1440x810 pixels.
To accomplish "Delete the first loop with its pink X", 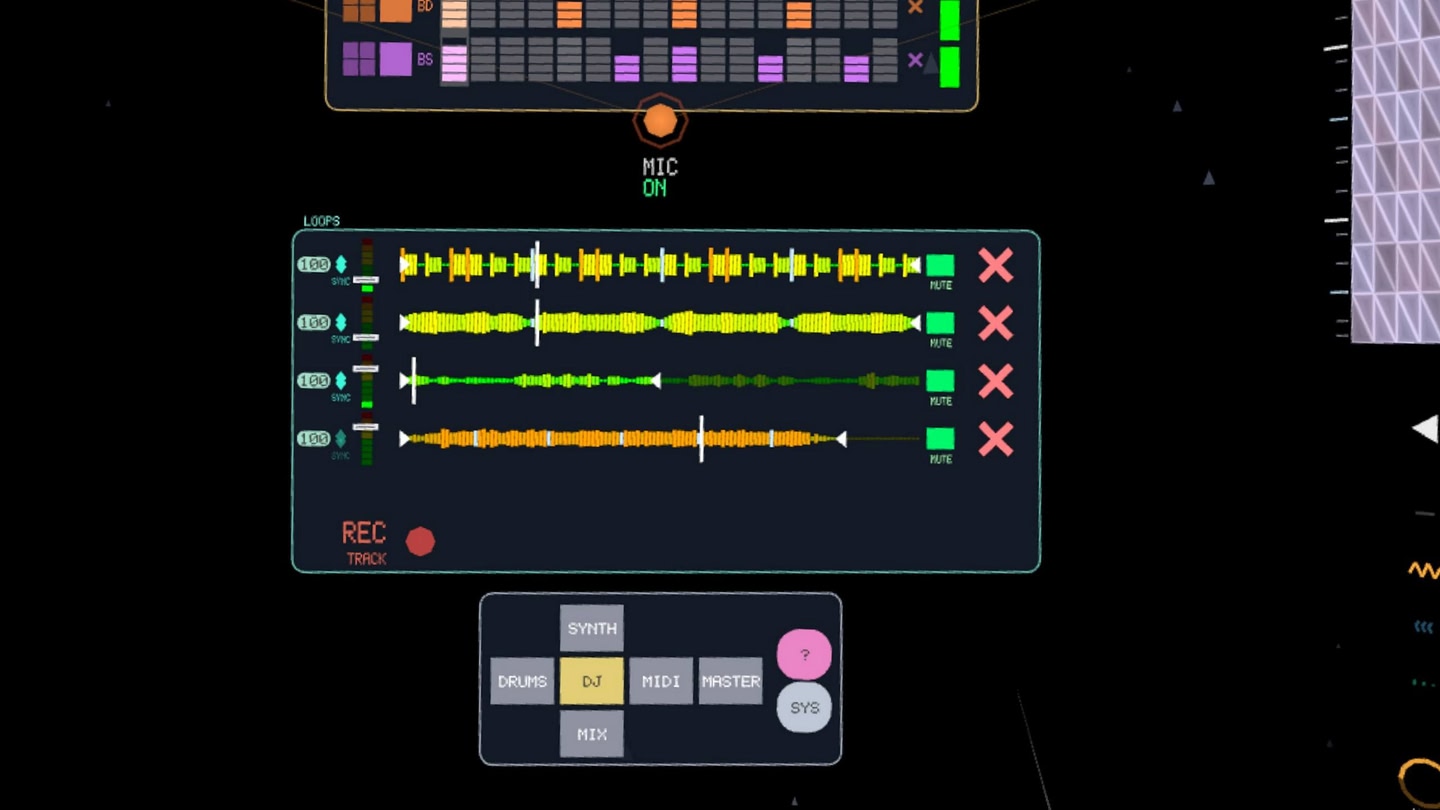I will (x=995, y=266).
